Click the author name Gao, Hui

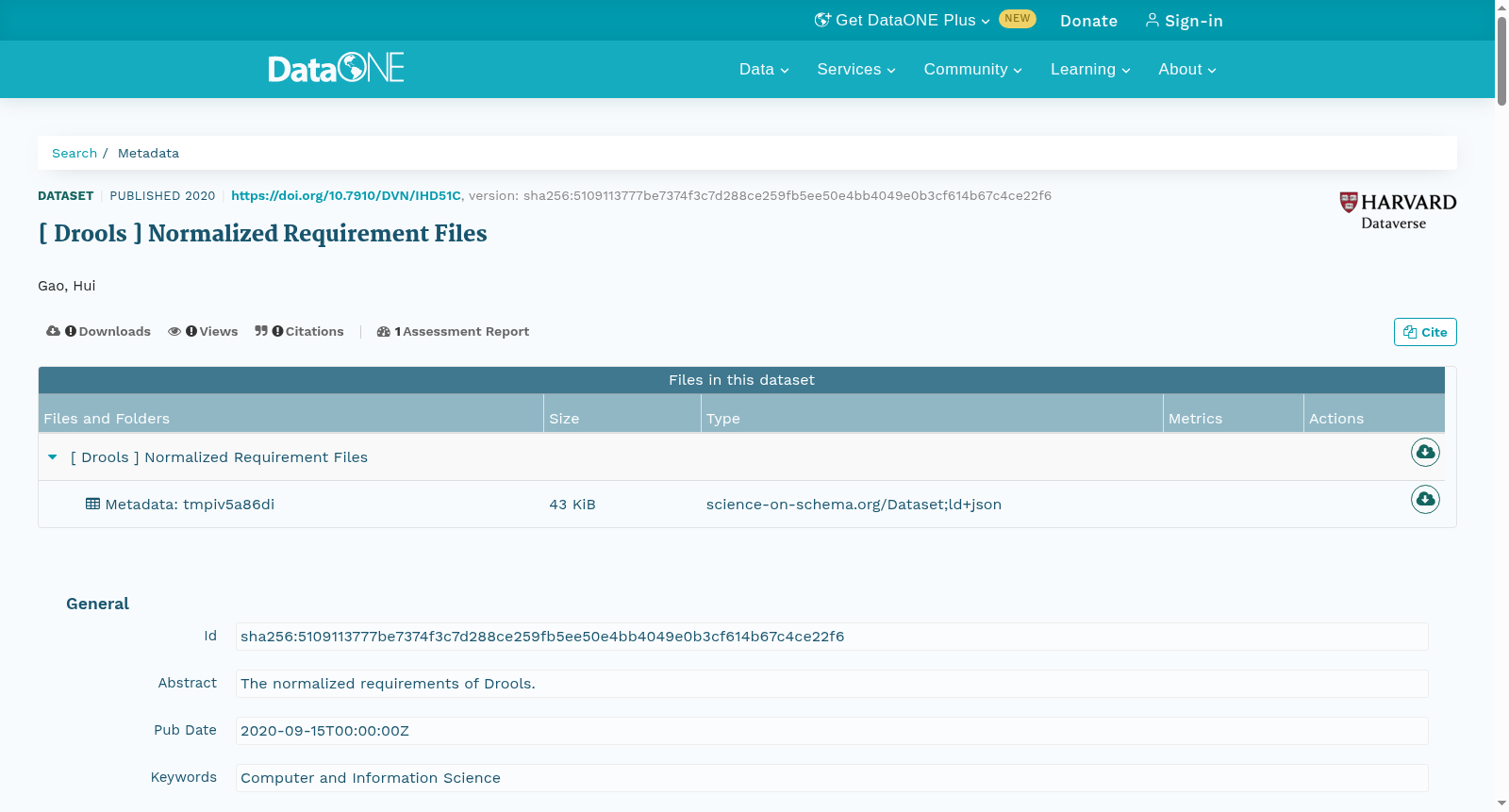pos(67,286)
